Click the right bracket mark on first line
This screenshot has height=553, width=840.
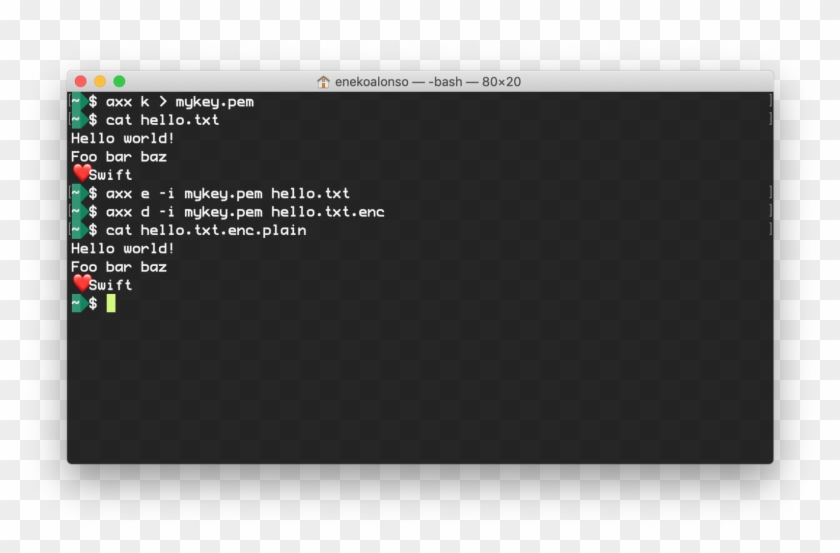pyautogui.click(x=770, y=101)
